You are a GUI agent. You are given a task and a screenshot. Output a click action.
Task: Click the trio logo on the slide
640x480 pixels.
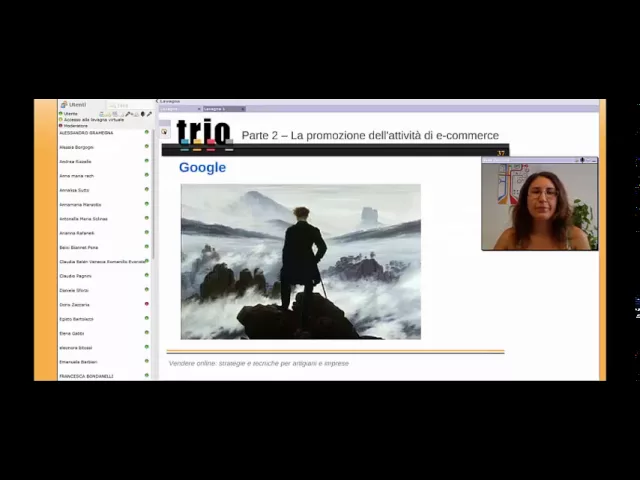(x=204, y=134)
